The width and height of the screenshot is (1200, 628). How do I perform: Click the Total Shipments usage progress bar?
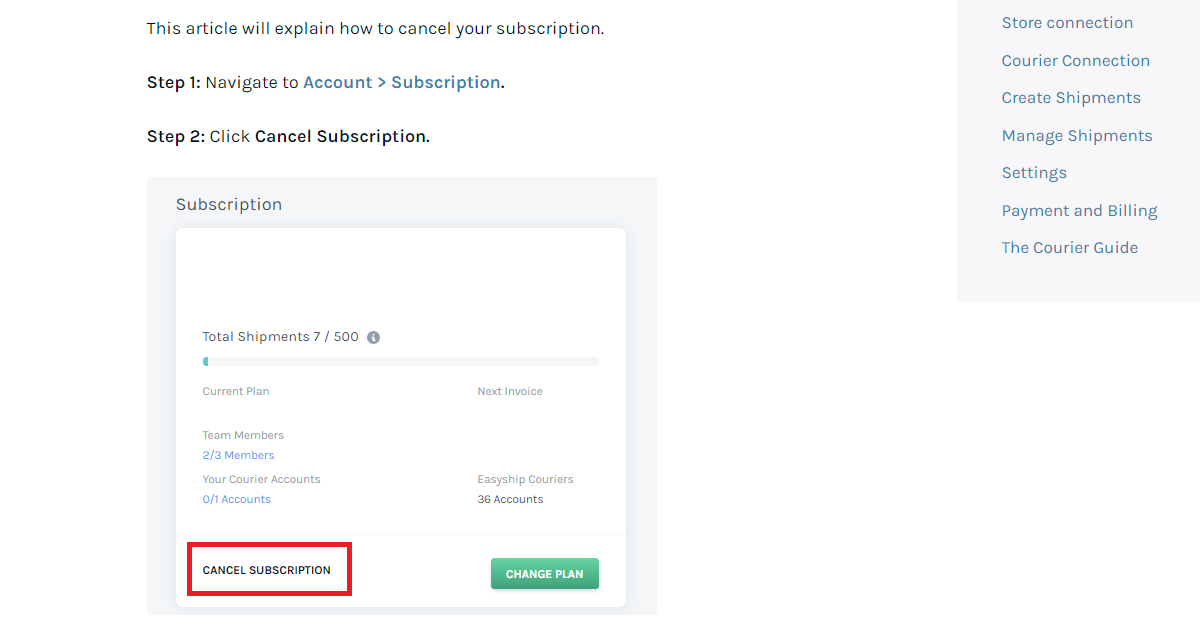tap(400, 361)
